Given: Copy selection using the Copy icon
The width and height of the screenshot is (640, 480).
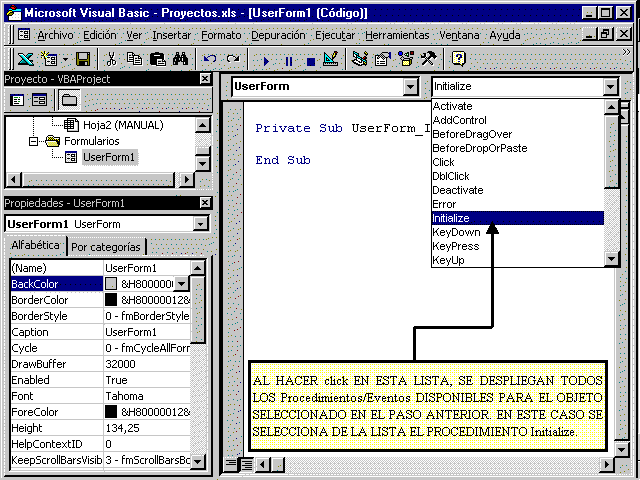Looking at the screenshot, I should click(x=134, y=59).
